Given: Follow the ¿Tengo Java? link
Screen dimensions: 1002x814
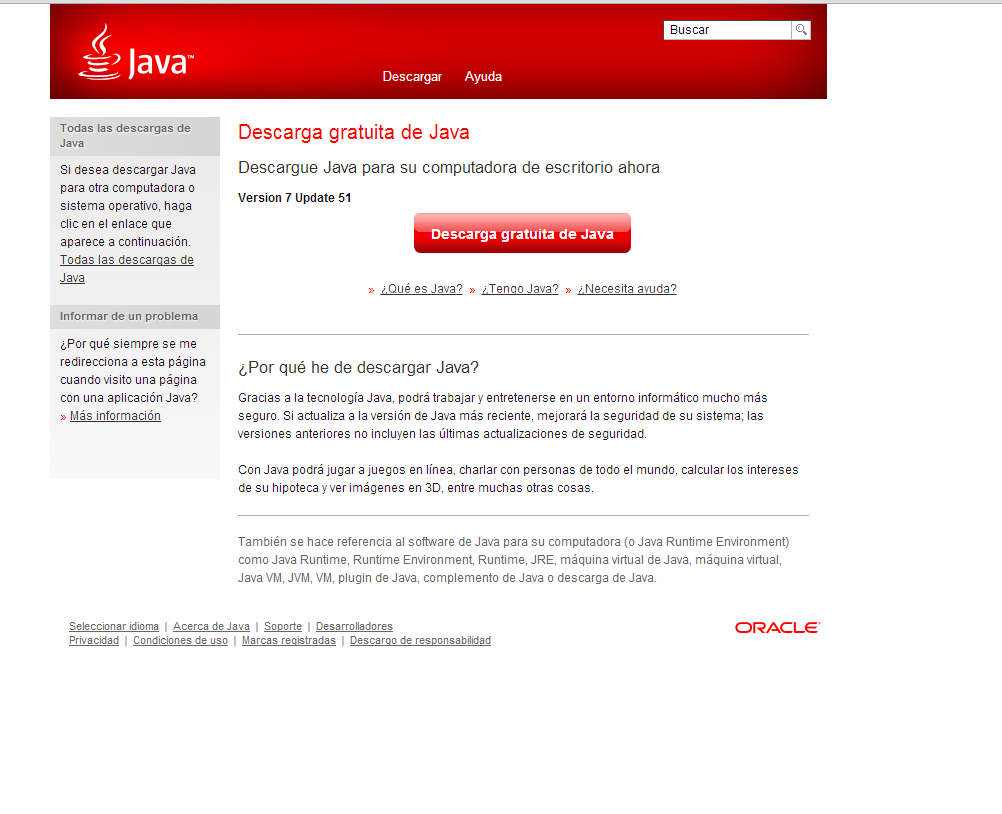Looking at the screenshot, I should click(520, 289).
